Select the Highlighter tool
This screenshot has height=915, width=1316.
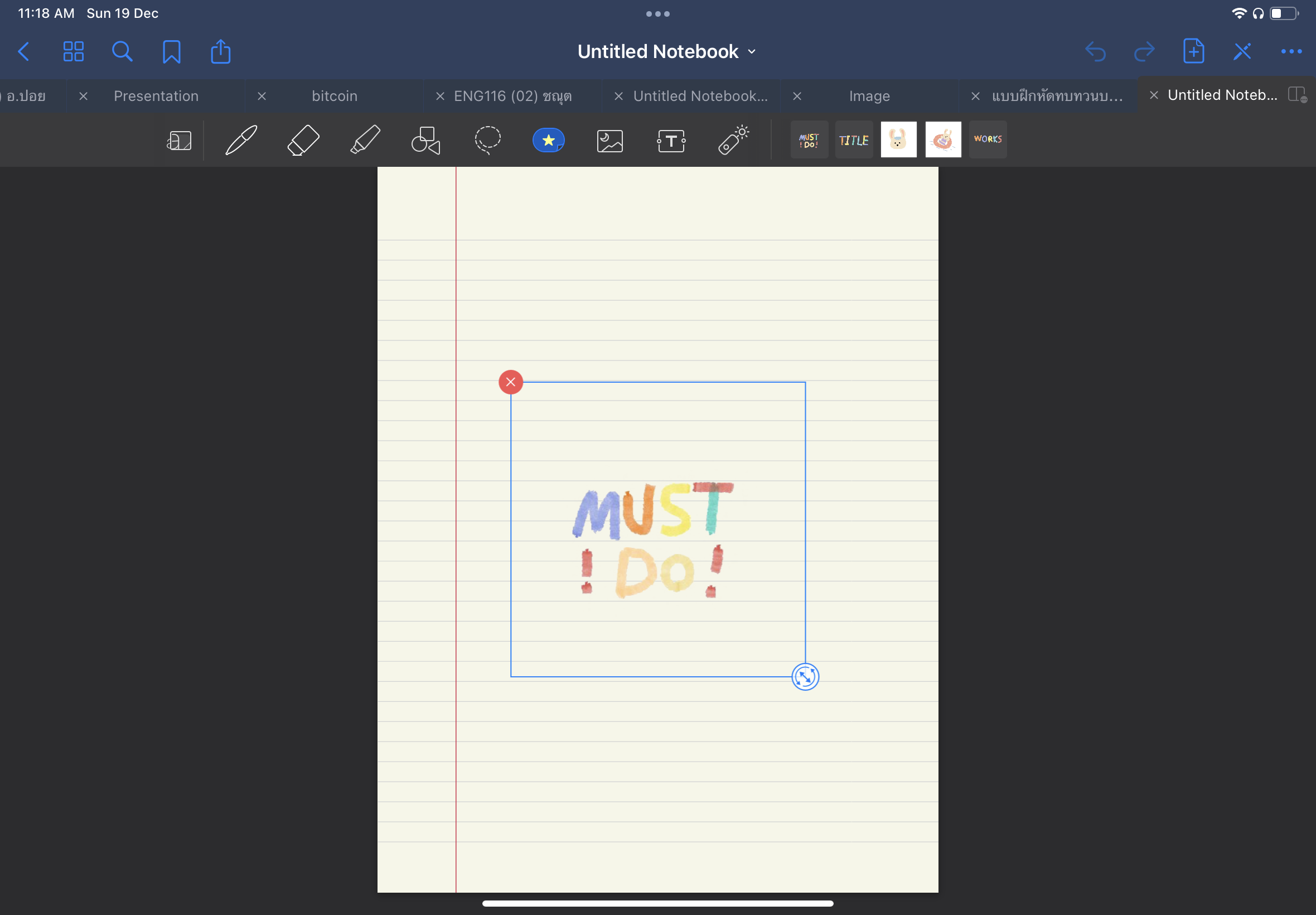365,140
